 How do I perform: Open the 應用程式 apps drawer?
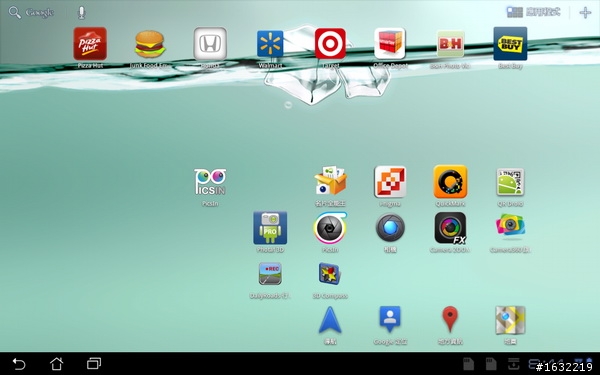533,12
